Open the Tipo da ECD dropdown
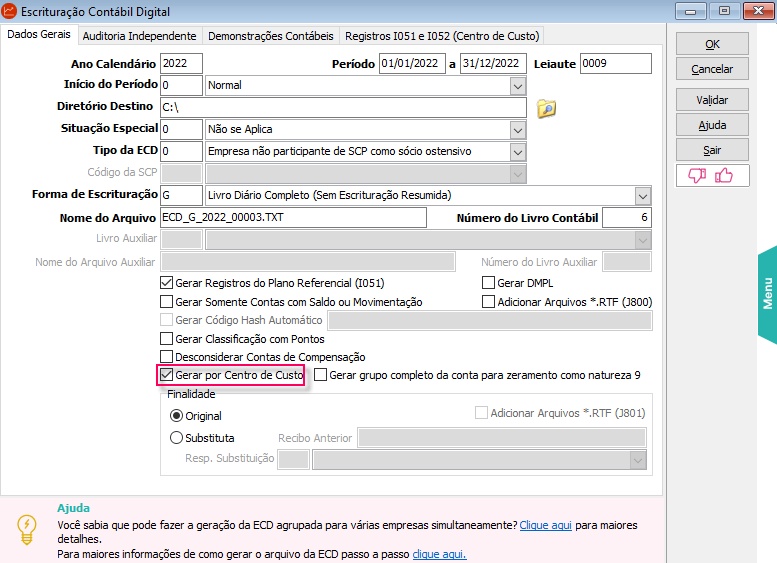 (x=518, y=152)
